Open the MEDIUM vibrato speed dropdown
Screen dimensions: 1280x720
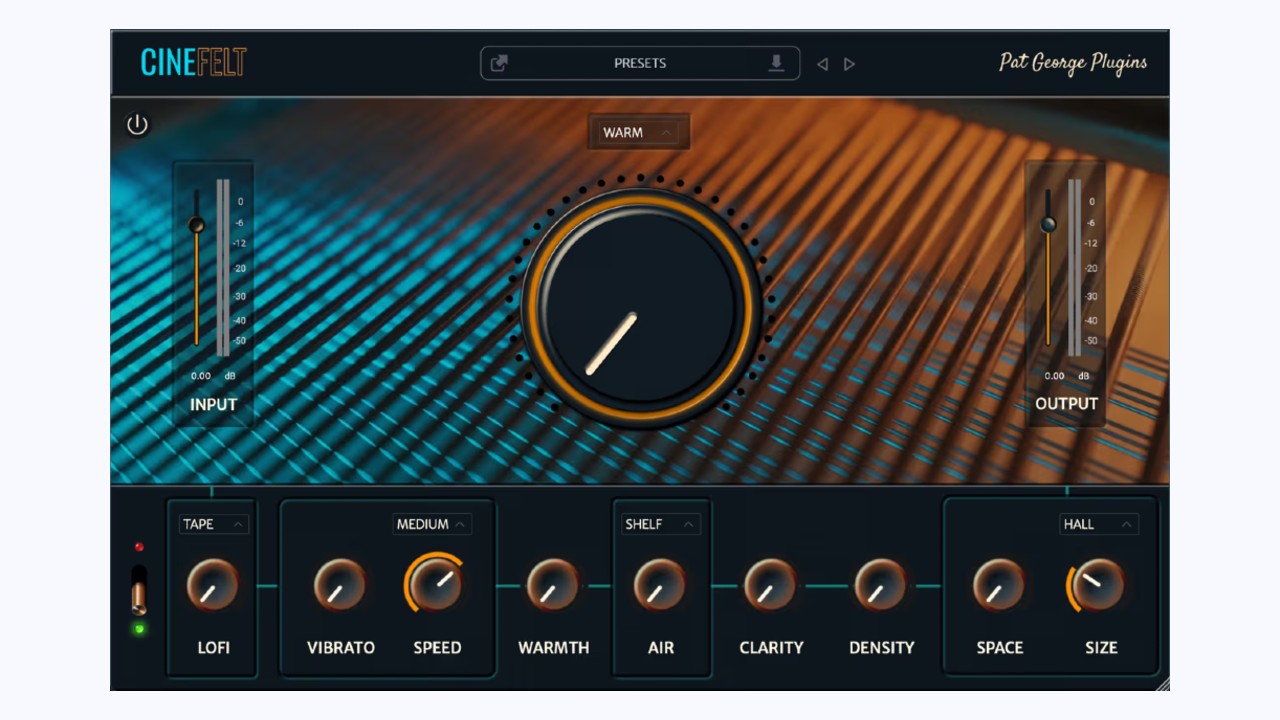432,524
